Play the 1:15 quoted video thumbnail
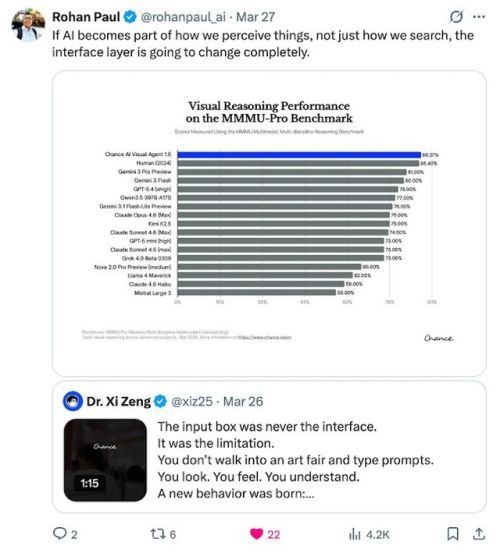This screenshot has height=553, width=500. 105,460
